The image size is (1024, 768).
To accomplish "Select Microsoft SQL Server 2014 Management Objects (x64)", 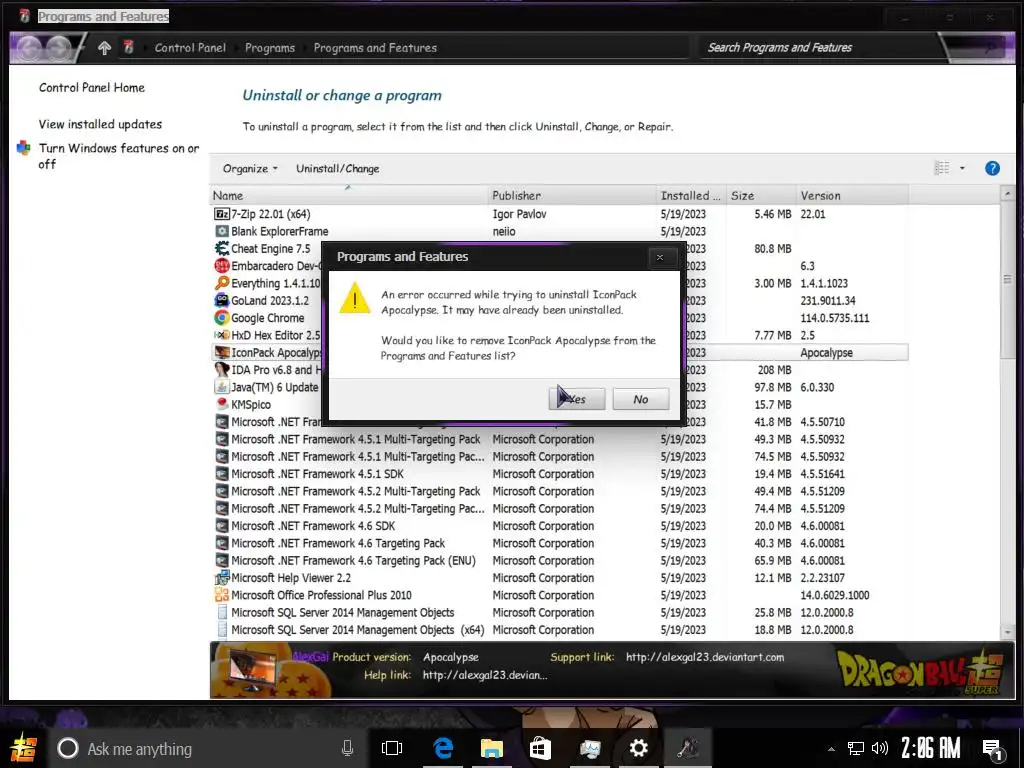I will [x=560, y=630].
